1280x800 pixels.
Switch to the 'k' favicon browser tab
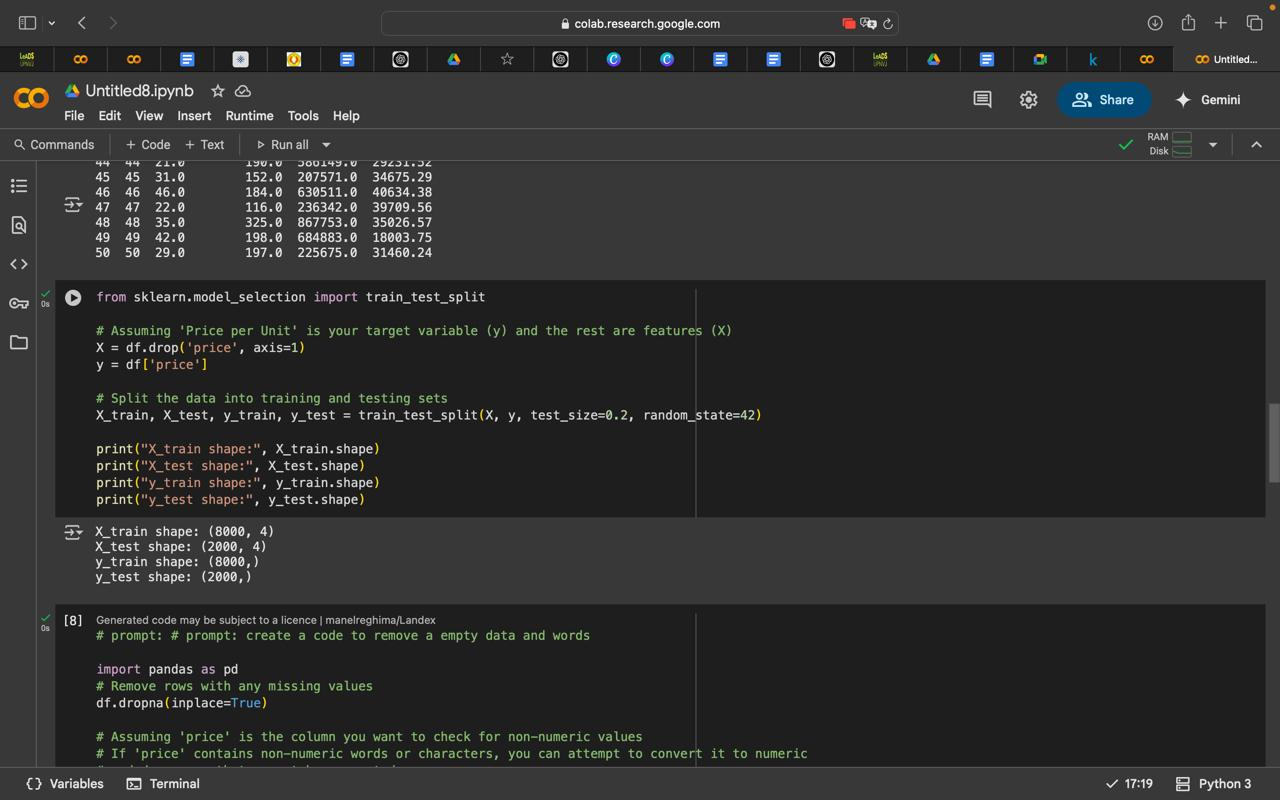(1093, 60)
